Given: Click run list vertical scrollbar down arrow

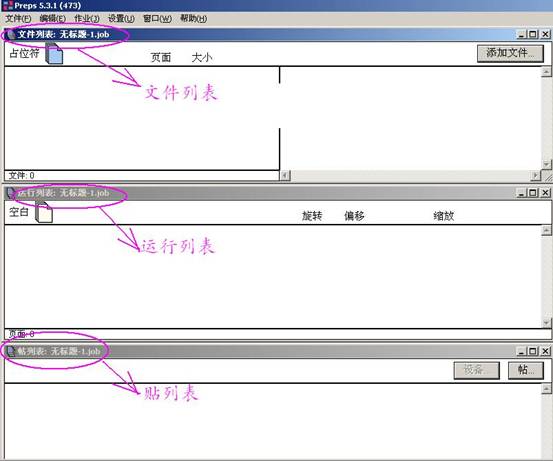Looking at the screenshot, I should [546, 322].
